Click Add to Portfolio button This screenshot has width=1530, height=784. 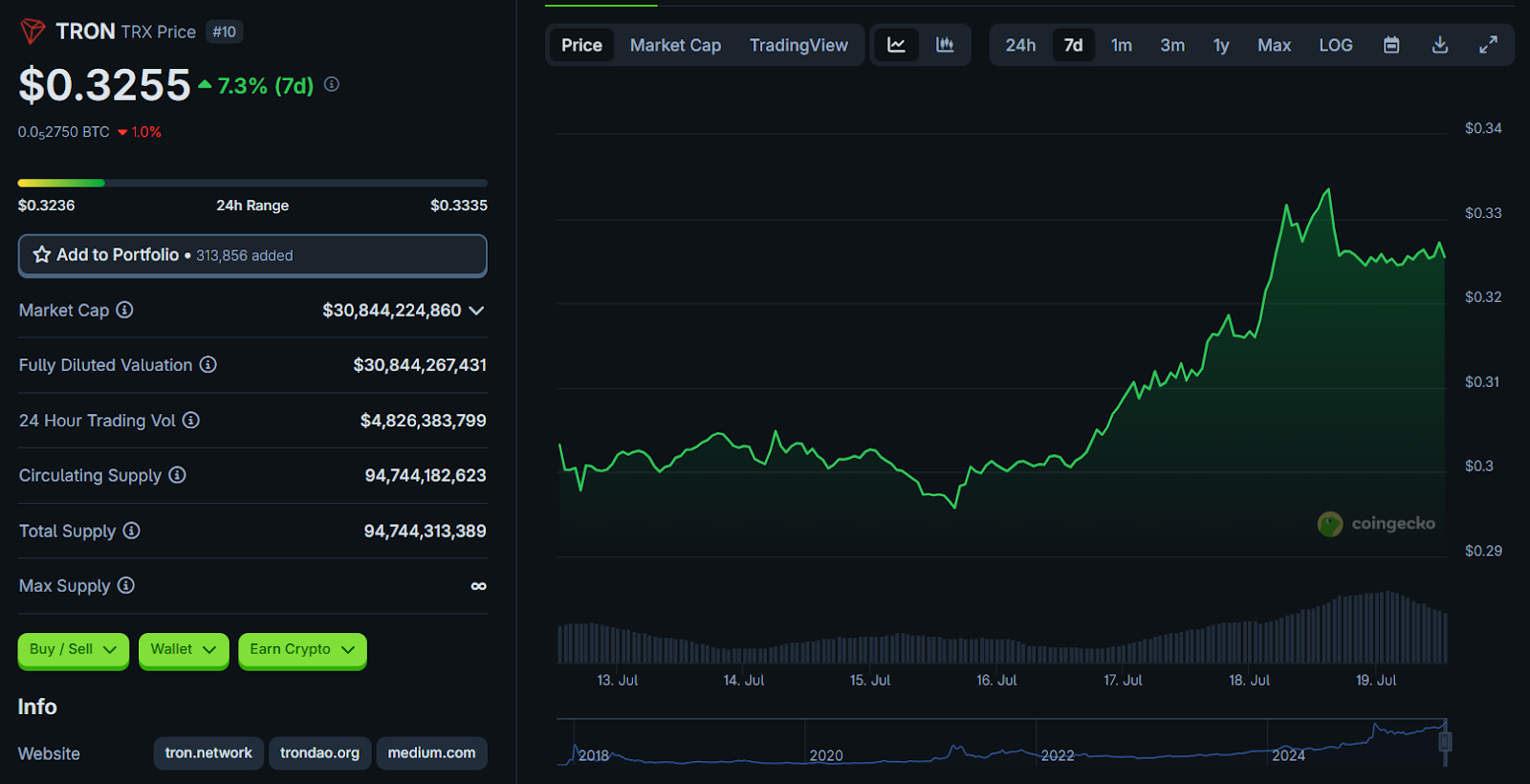(x=252, y=255)
